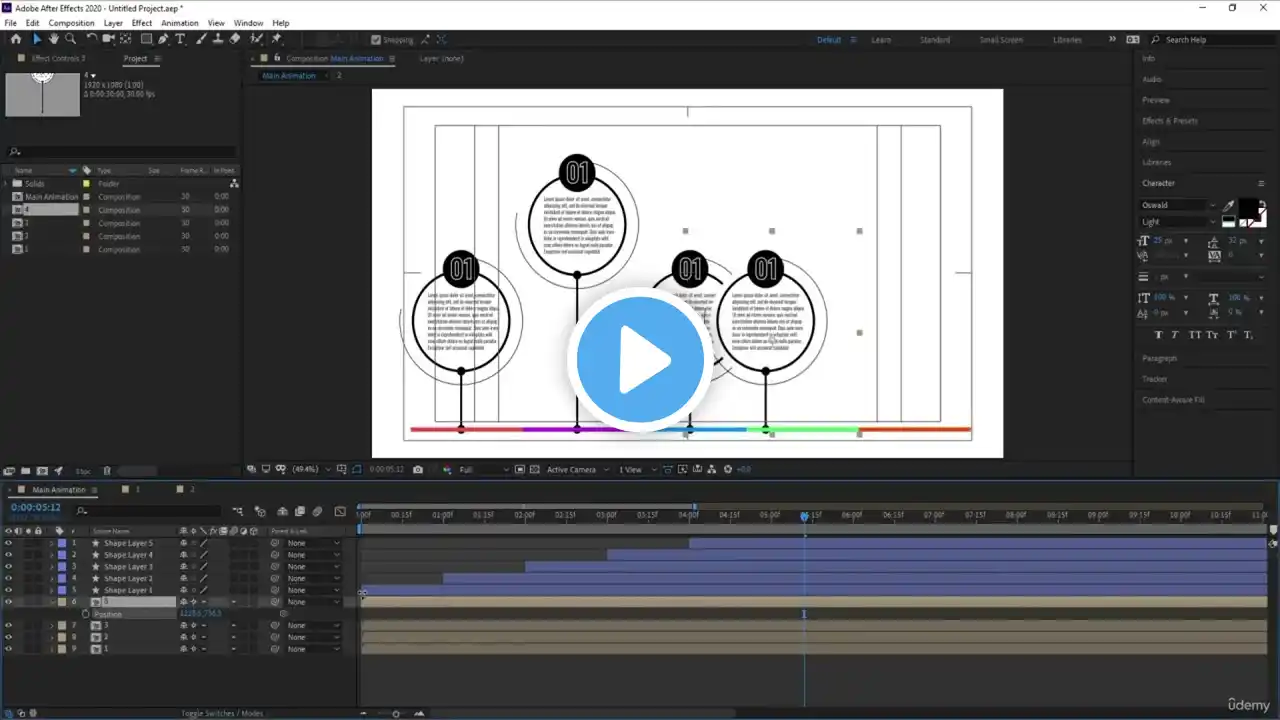Select the Pan Behind anchor point tool
This screenshot has height=720, width=1280.
125,39
